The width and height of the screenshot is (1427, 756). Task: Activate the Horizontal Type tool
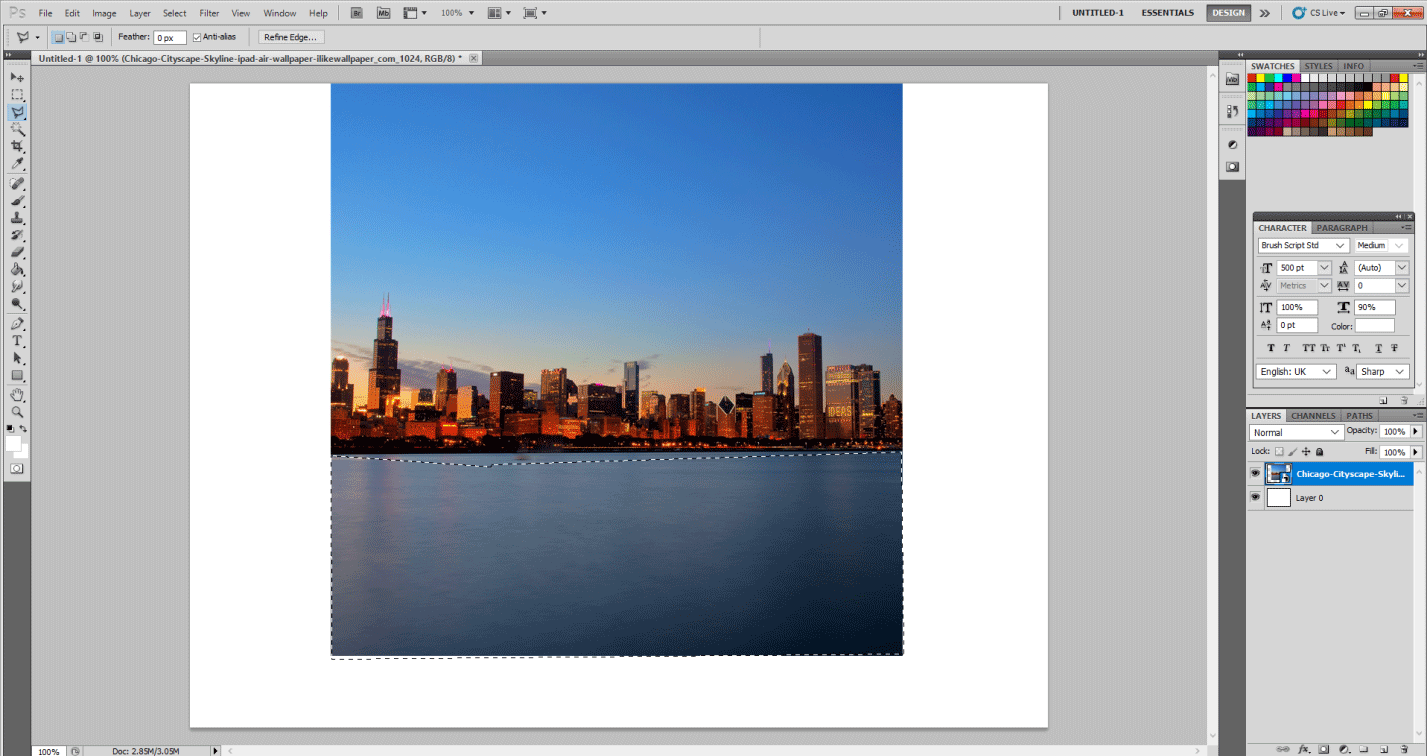17,341
